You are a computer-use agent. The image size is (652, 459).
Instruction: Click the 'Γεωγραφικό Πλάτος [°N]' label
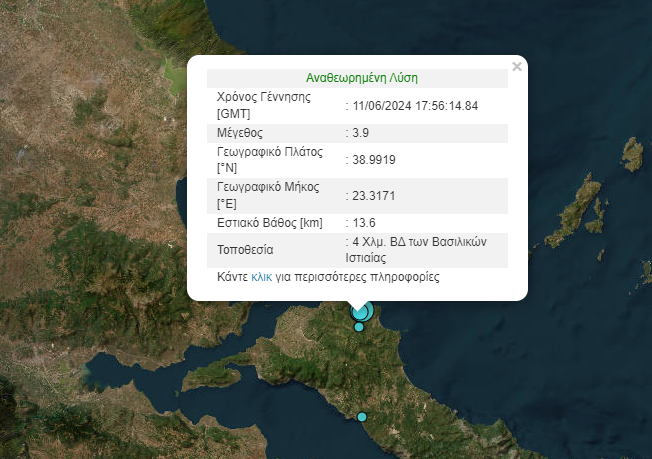[270, 160]
